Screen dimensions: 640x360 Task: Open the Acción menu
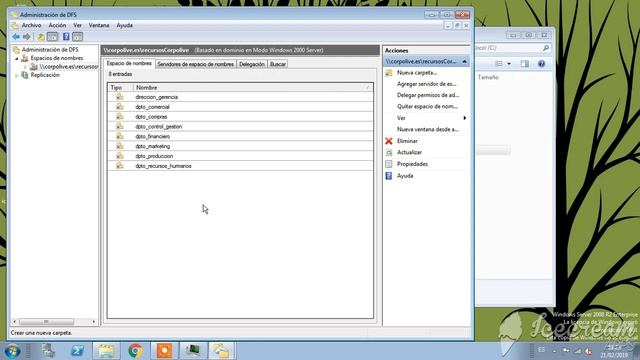tap(57, 25)
